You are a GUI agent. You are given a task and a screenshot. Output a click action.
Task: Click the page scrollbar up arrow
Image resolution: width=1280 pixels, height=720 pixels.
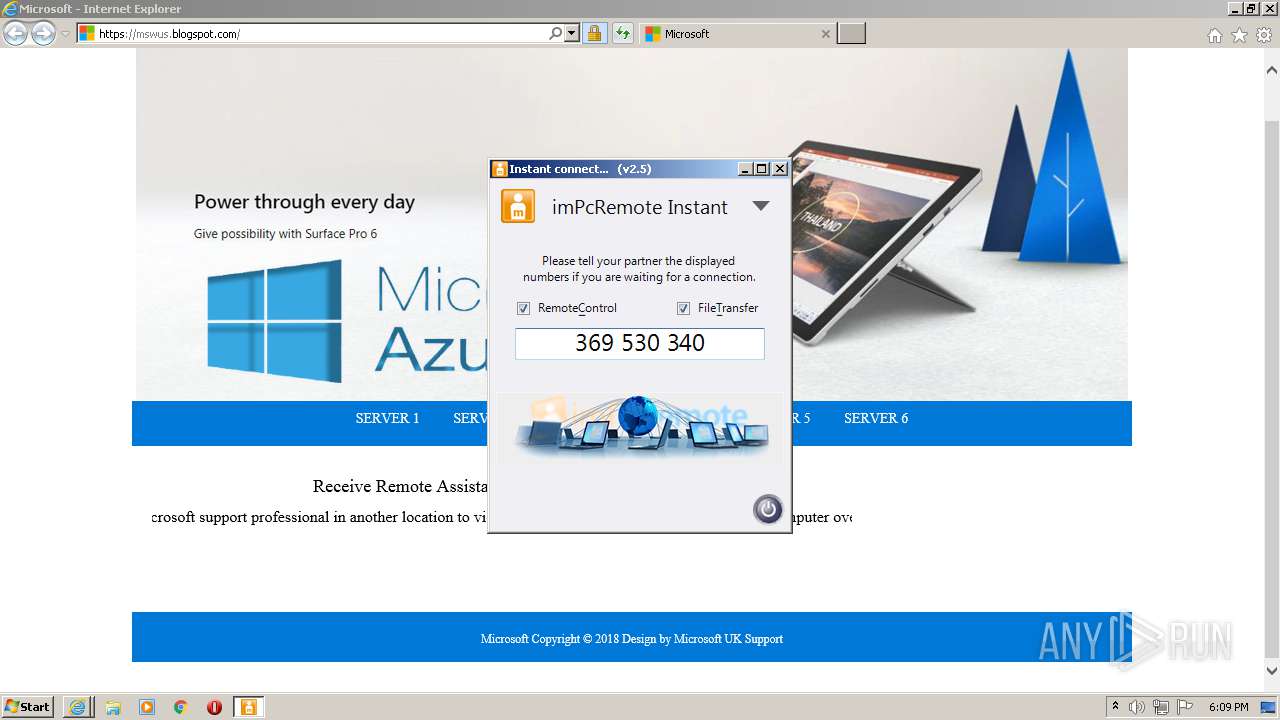(x=1272, y=70)
